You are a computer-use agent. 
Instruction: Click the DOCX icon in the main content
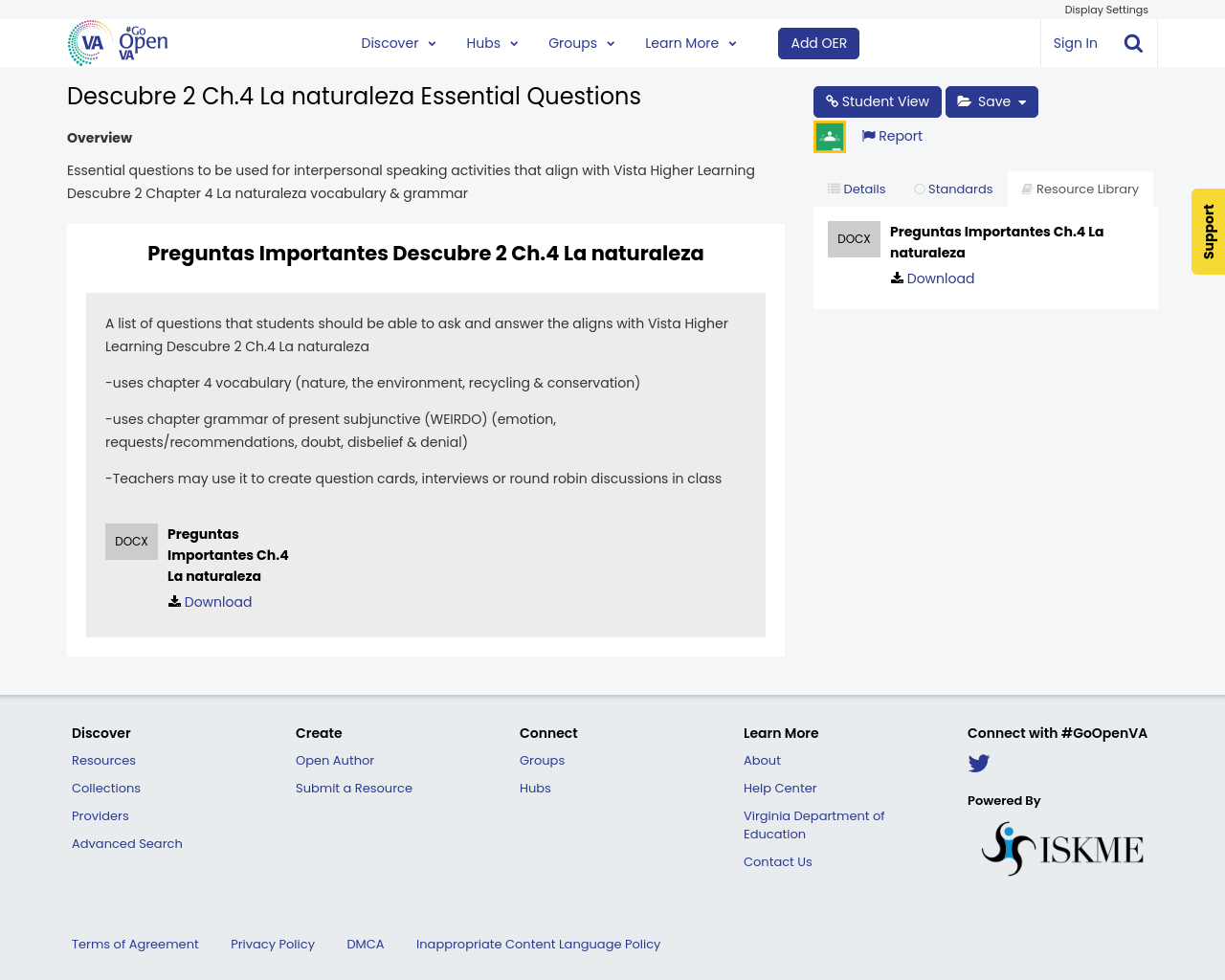(x=131, y=542)
